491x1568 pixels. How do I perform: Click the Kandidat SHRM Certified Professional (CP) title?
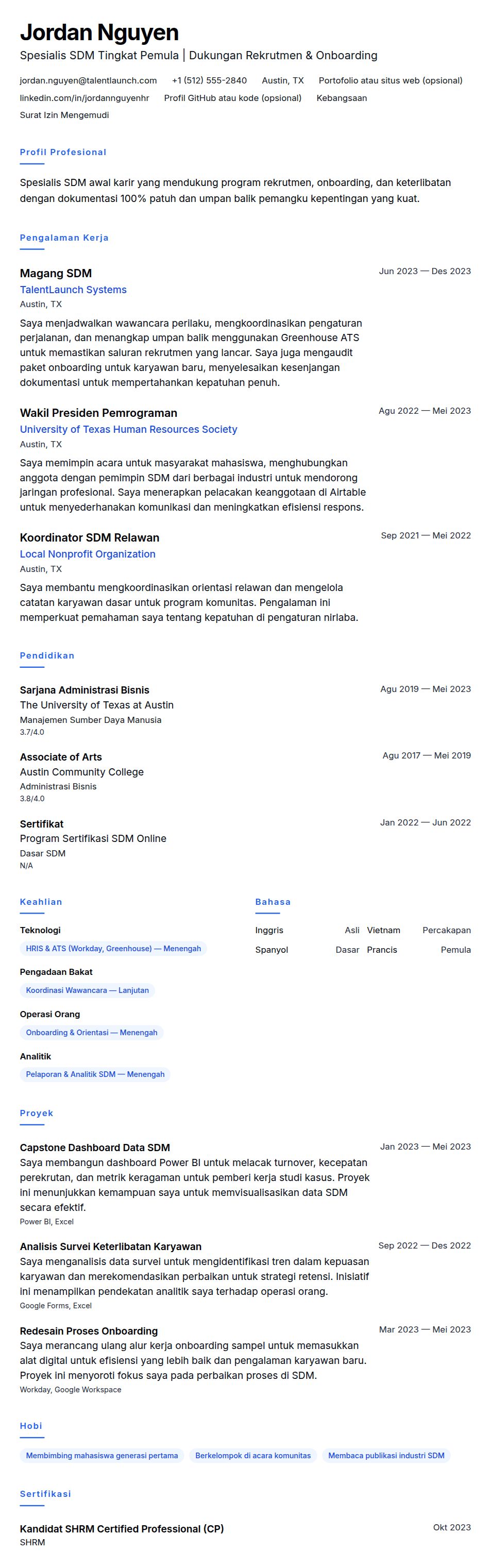[x=122, y=1529]
